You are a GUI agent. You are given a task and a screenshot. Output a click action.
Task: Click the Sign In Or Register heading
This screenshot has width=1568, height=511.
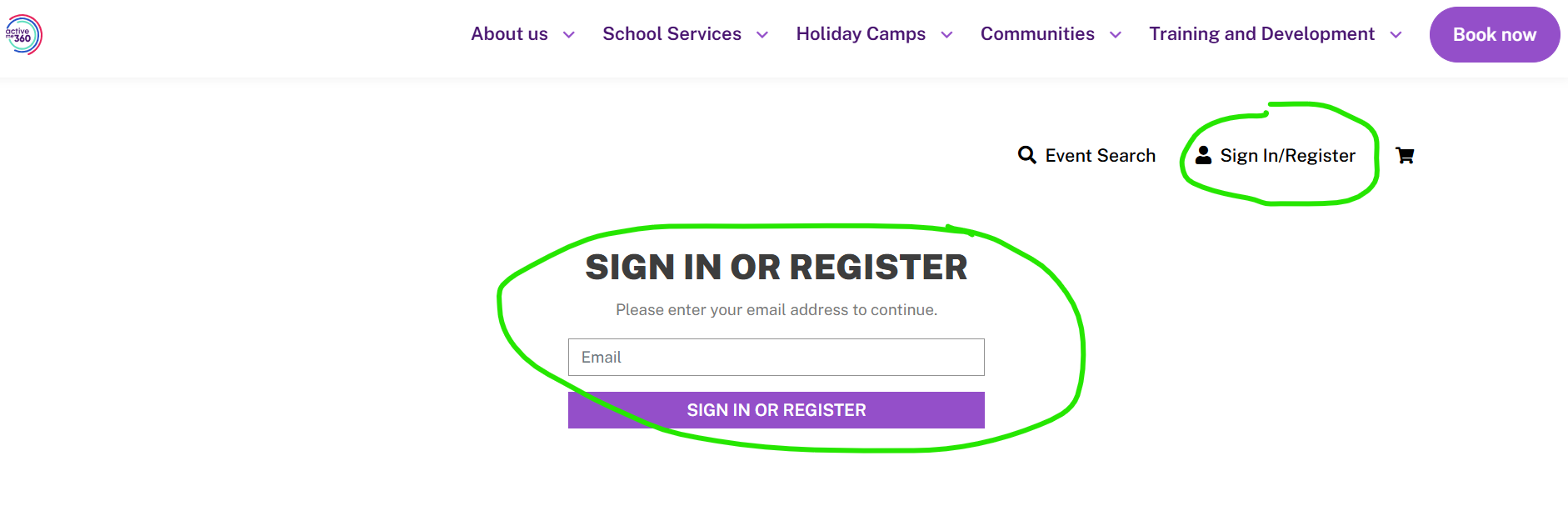776,268
